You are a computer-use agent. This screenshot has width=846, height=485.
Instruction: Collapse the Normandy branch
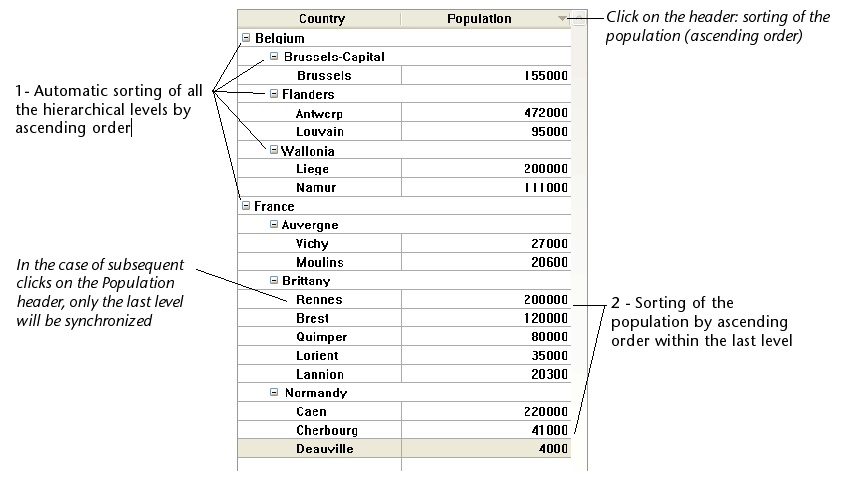(x=274, y=393)
